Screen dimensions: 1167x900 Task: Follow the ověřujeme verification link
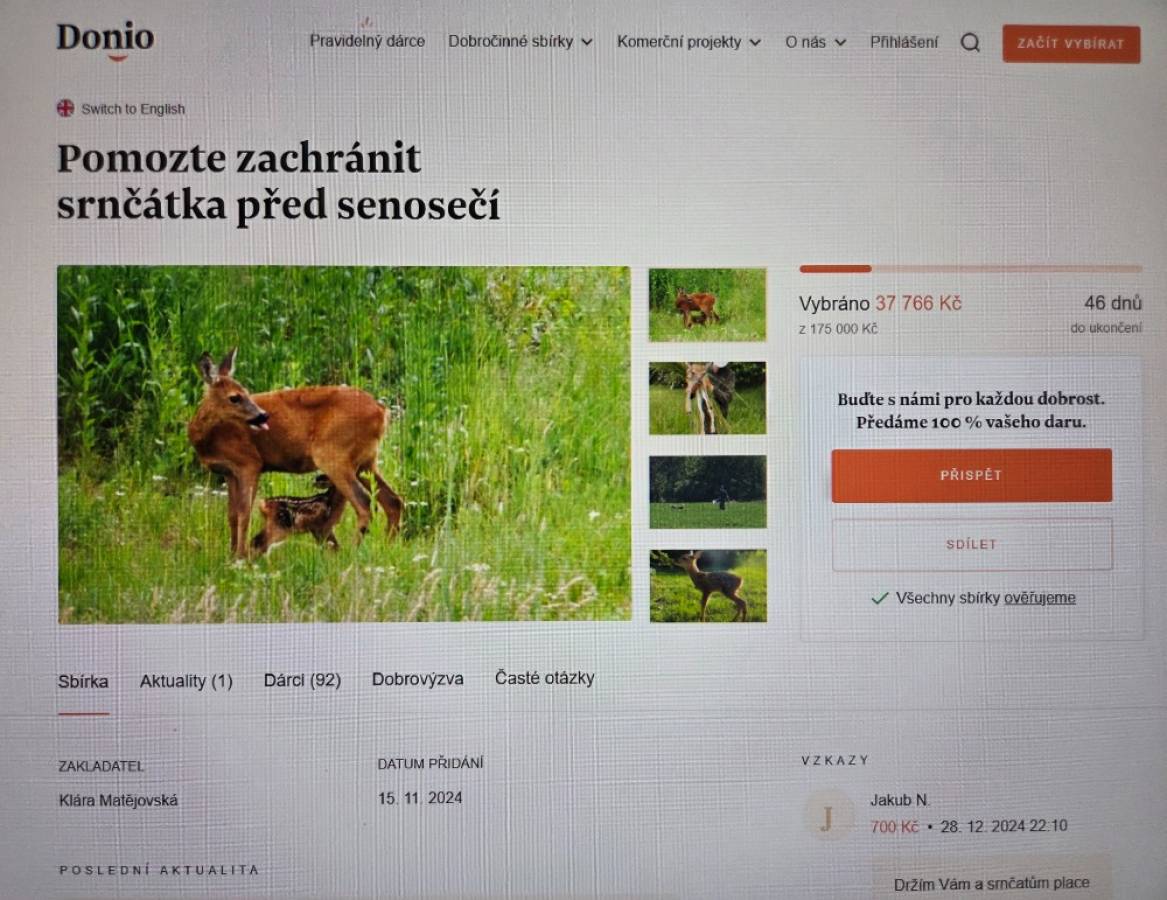click(x=1039, y=598)
